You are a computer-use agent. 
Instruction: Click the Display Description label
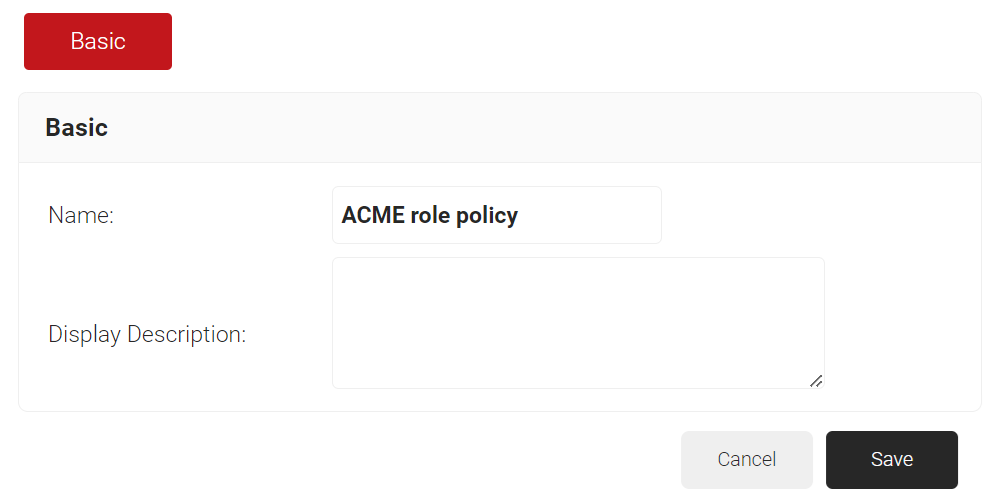coord(147,334)
